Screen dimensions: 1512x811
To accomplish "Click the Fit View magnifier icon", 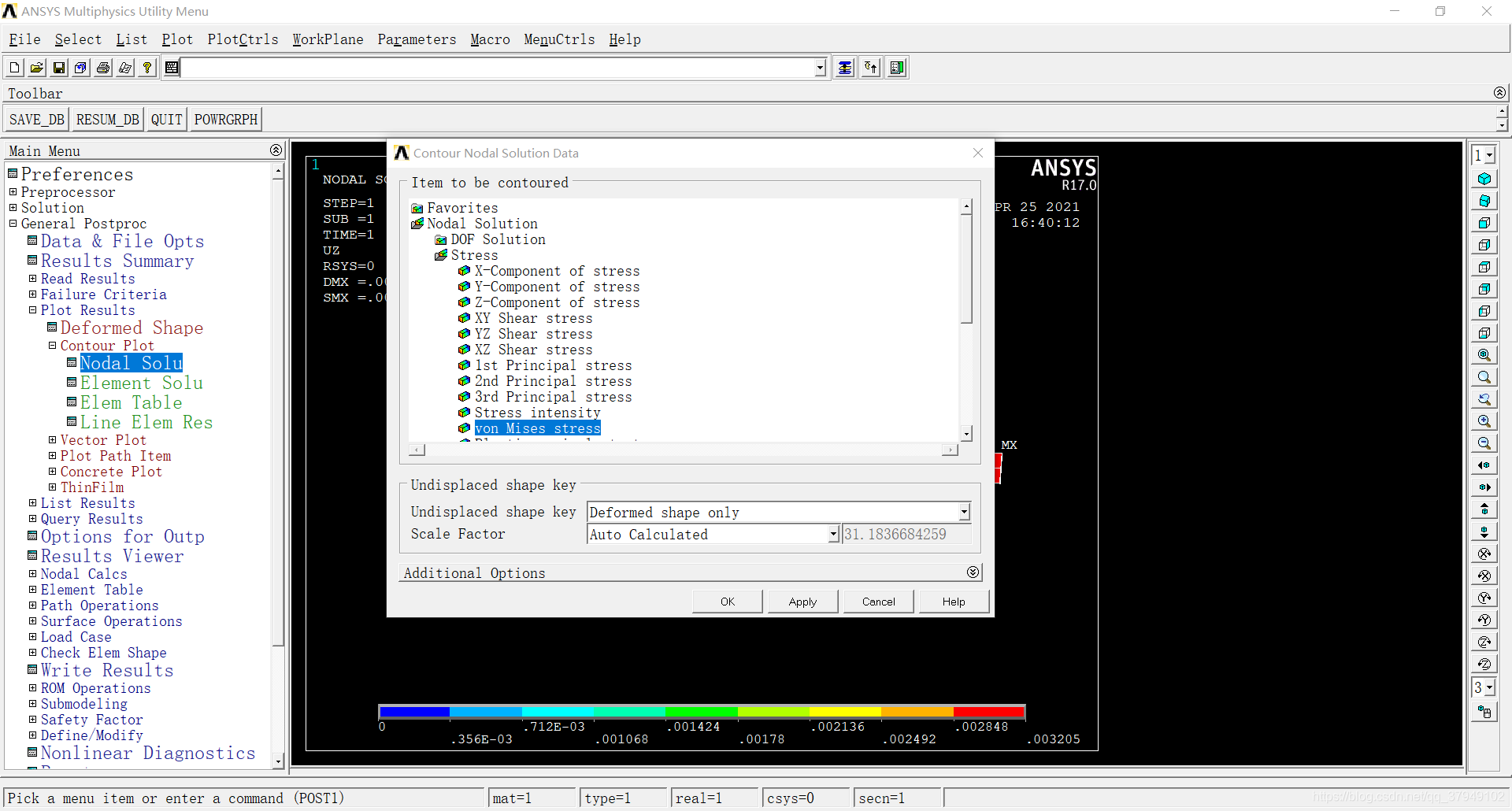I will [x=1484, y=355].
